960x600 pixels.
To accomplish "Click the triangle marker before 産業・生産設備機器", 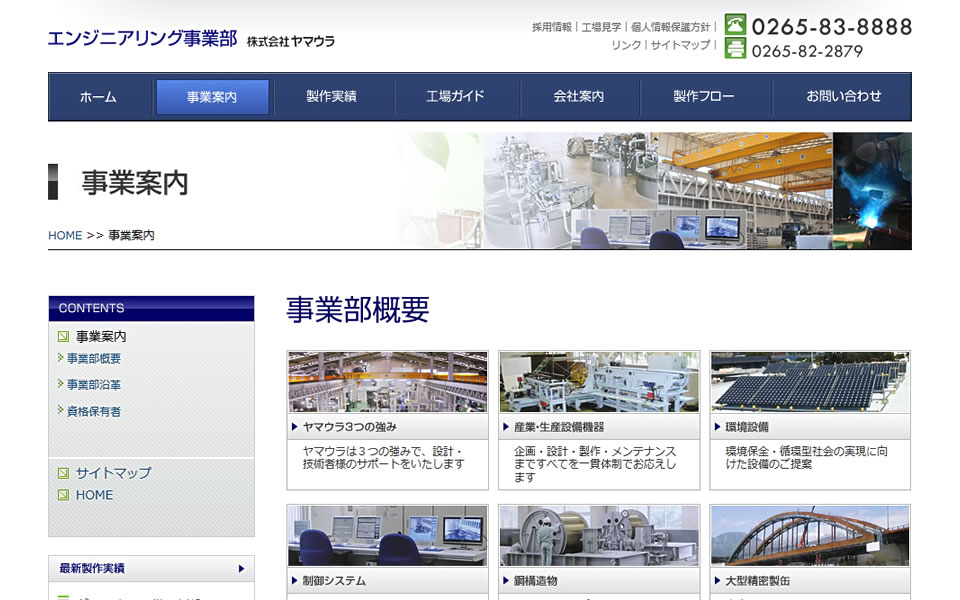I will [x=506, y=427].
